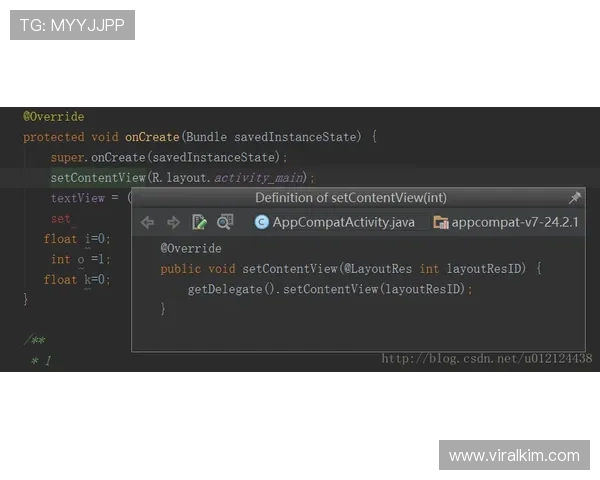Click the show source magnifier icon
Image resolution: width=600 pixels, height=480 pixels.
point(225,222)
